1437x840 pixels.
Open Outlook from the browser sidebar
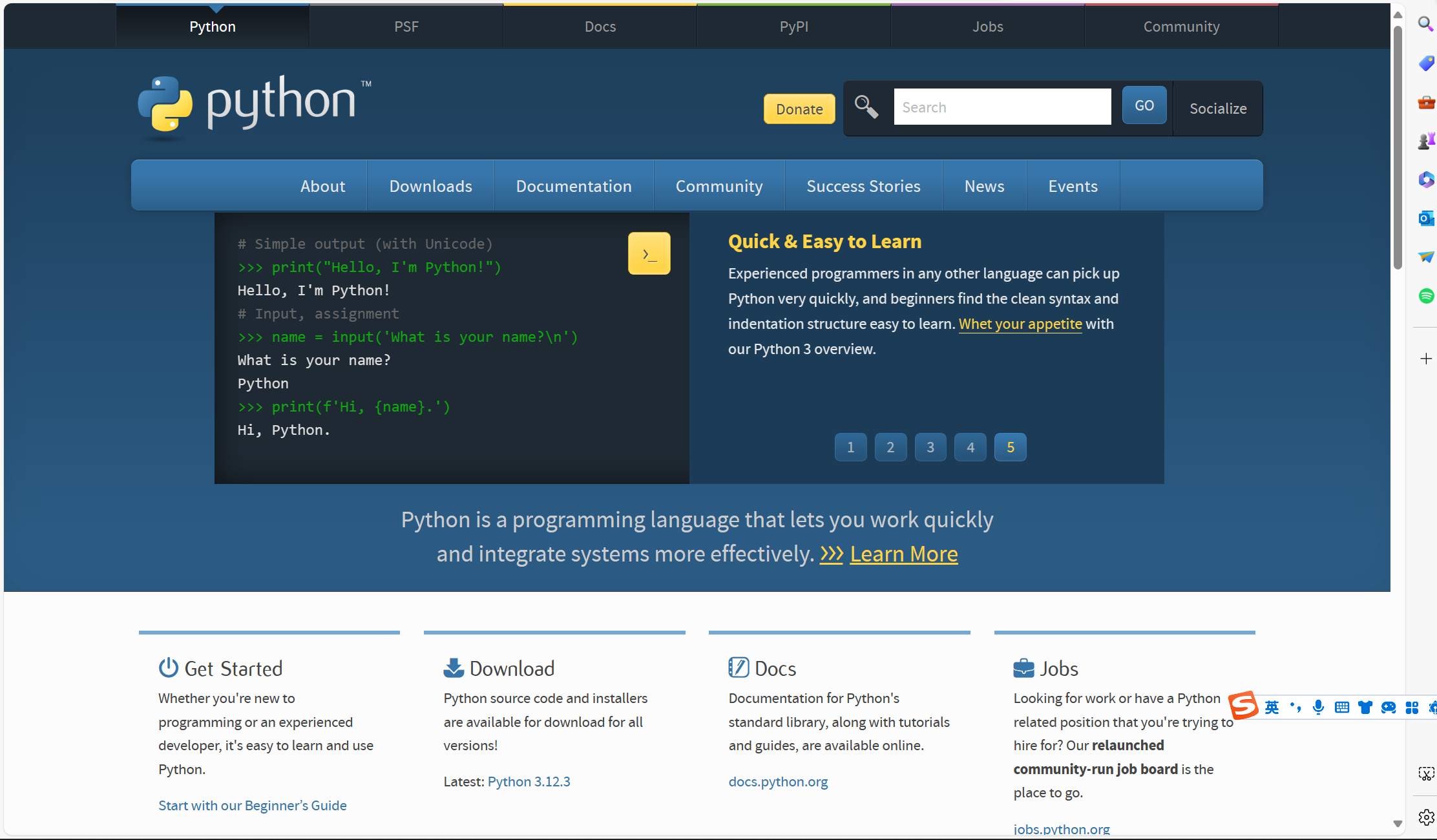click(1426, 218)
